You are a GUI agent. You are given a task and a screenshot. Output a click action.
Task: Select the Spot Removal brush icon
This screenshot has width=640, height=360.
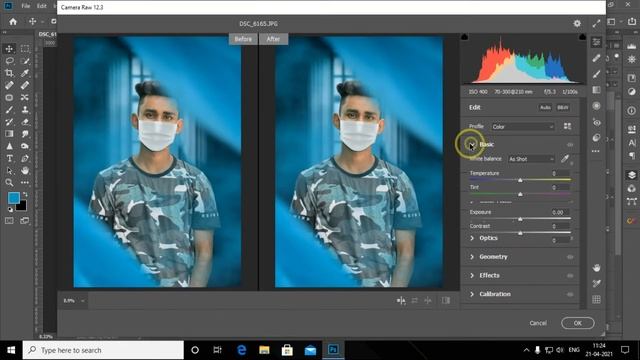[596, 58]
